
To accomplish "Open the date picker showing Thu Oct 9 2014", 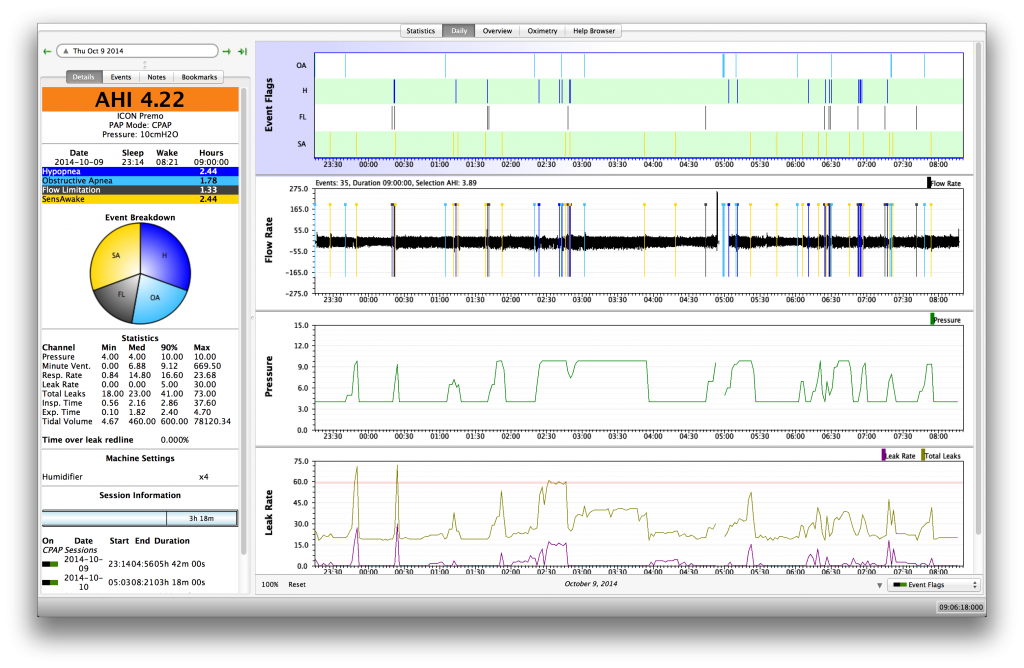I will pyautogui.click(x=137, y=50).
